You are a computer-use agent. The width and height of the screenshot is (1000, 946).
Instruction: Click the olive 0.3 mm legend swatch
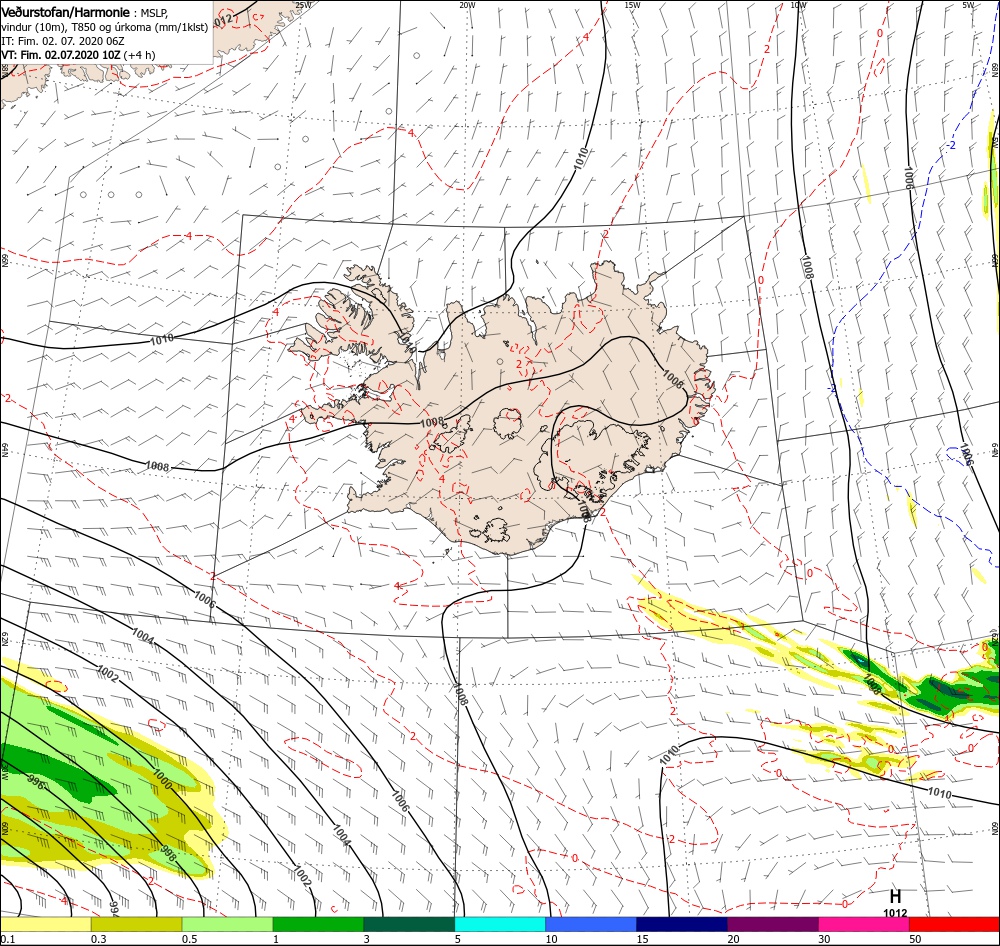point(136,924)
